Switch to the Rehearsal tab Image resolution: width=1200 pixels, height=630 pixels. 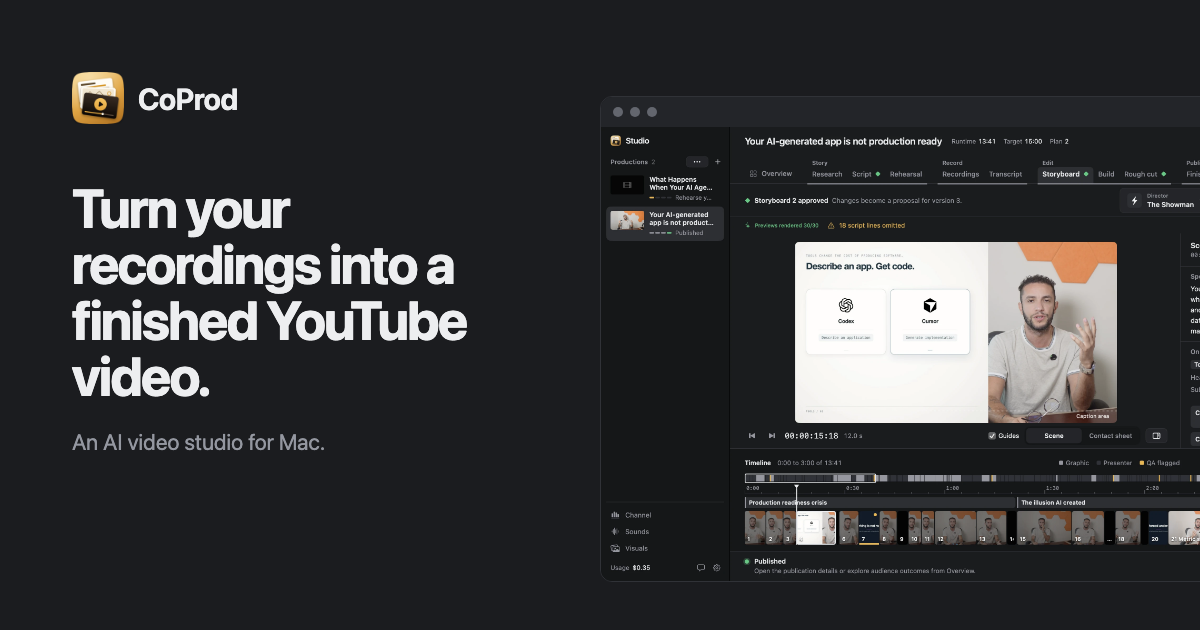pyautogui.click(x=906, y=174)
